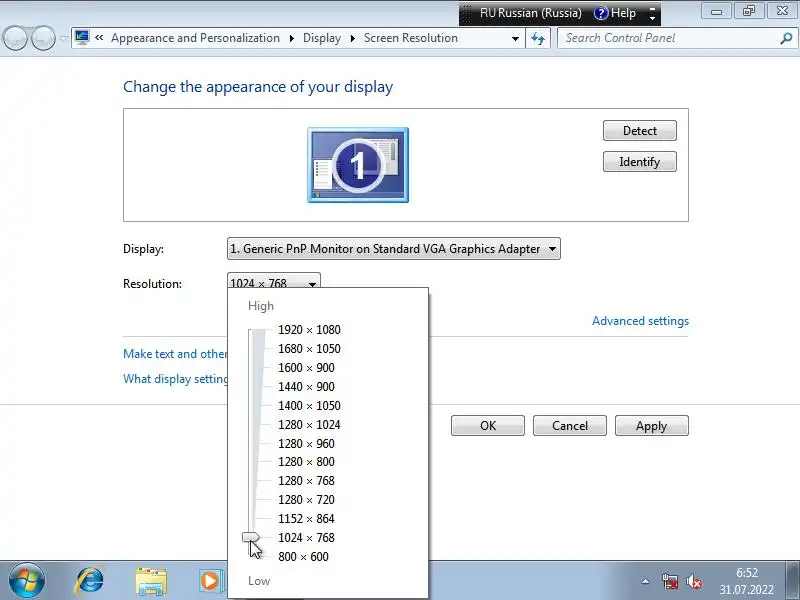Screen dimensions: 800x600
Task: Go to Appearance and Personalization breadcrumb
Action: pos(195,38)
